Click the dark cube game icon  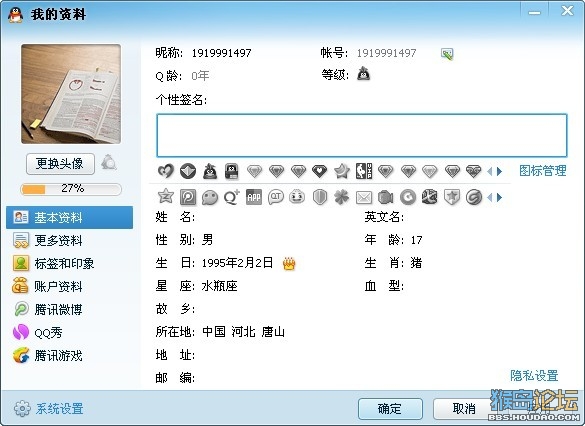pyautogui.click(x=429, y=197)
